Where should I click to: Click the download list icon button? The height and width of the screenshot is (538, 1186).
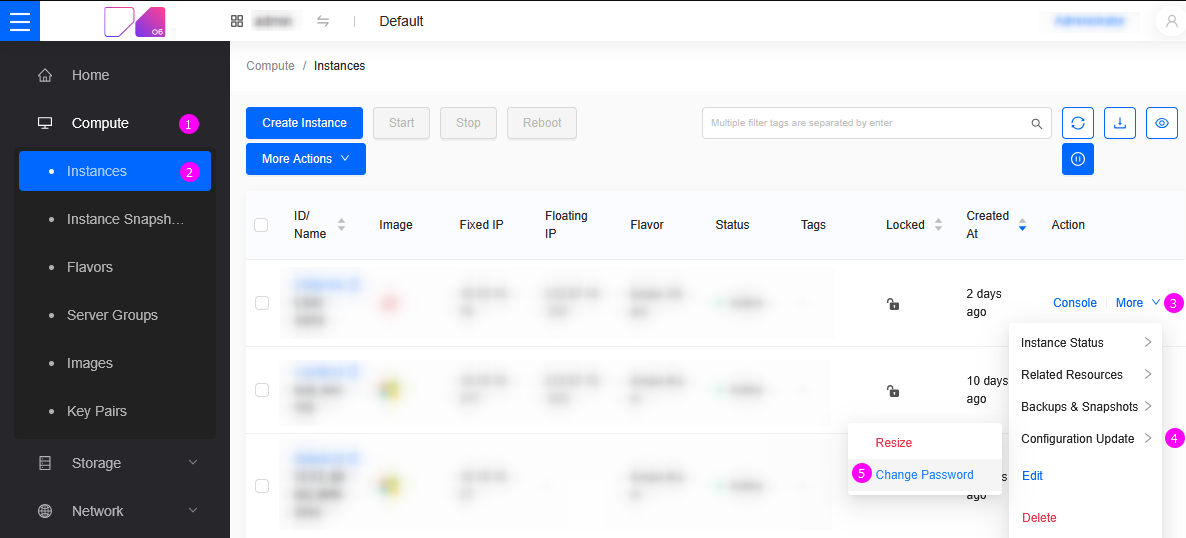[x=1120, y=123]
